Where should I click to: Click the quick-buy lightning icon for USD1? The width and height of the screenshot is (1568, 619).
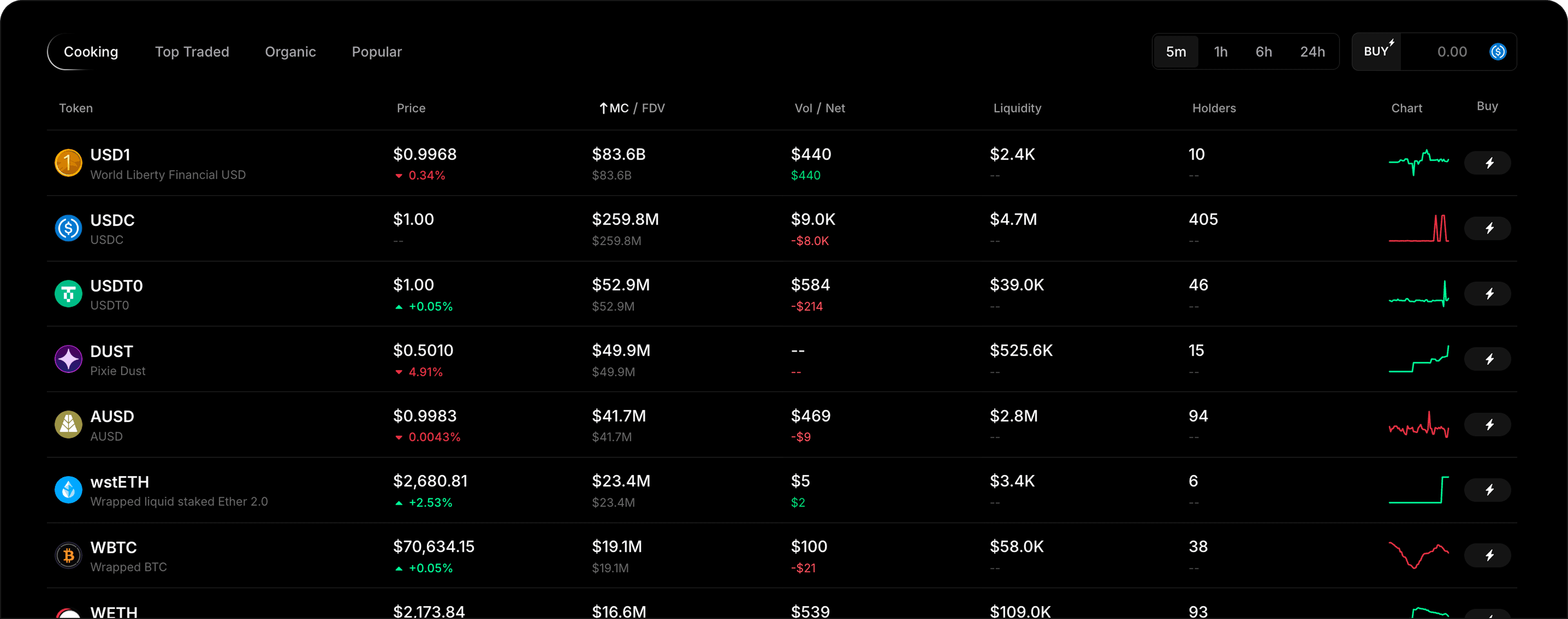[1487, 163]
